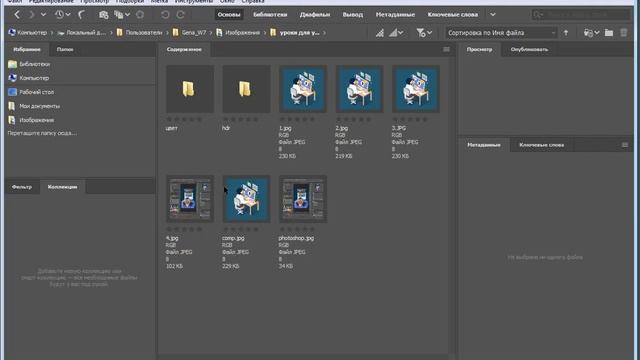Screen dimensions: 640x360
Task: Switch to the Избранное tab
Action: pyautogui.click(x=27, y=49)
